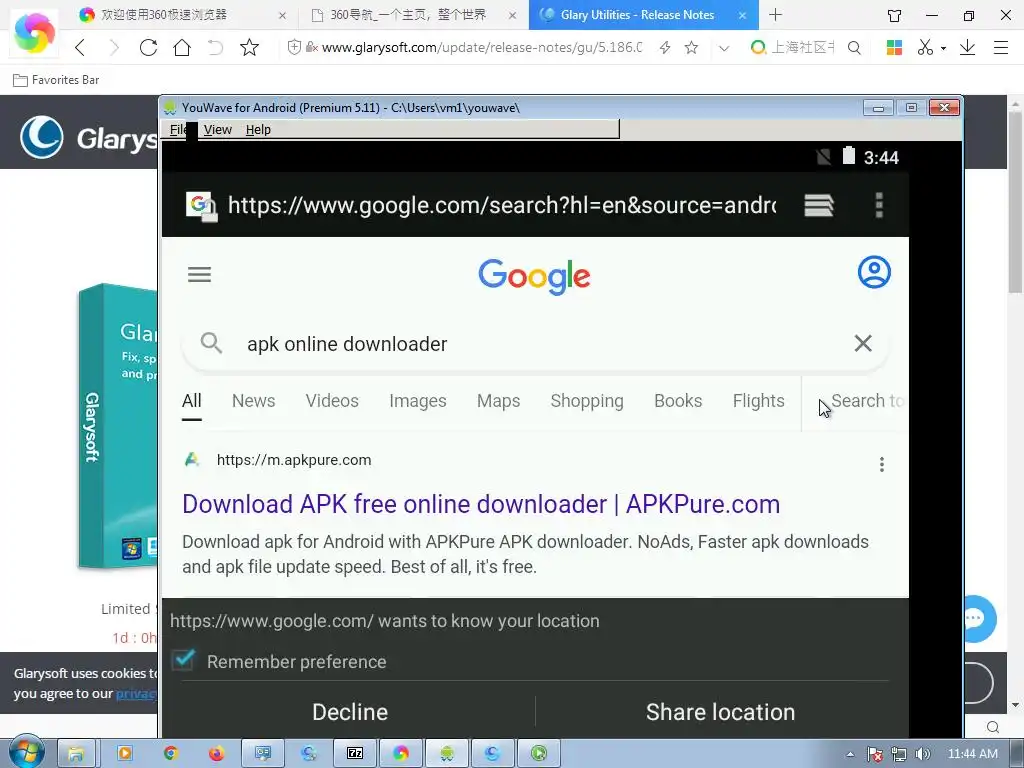
Task: Click the scissors screenshot tool
Action: click(925, 47)
